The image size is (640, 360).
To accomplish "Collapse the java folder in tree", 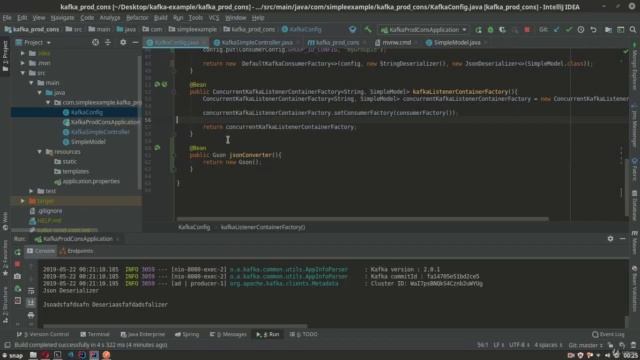I will 40,93.
